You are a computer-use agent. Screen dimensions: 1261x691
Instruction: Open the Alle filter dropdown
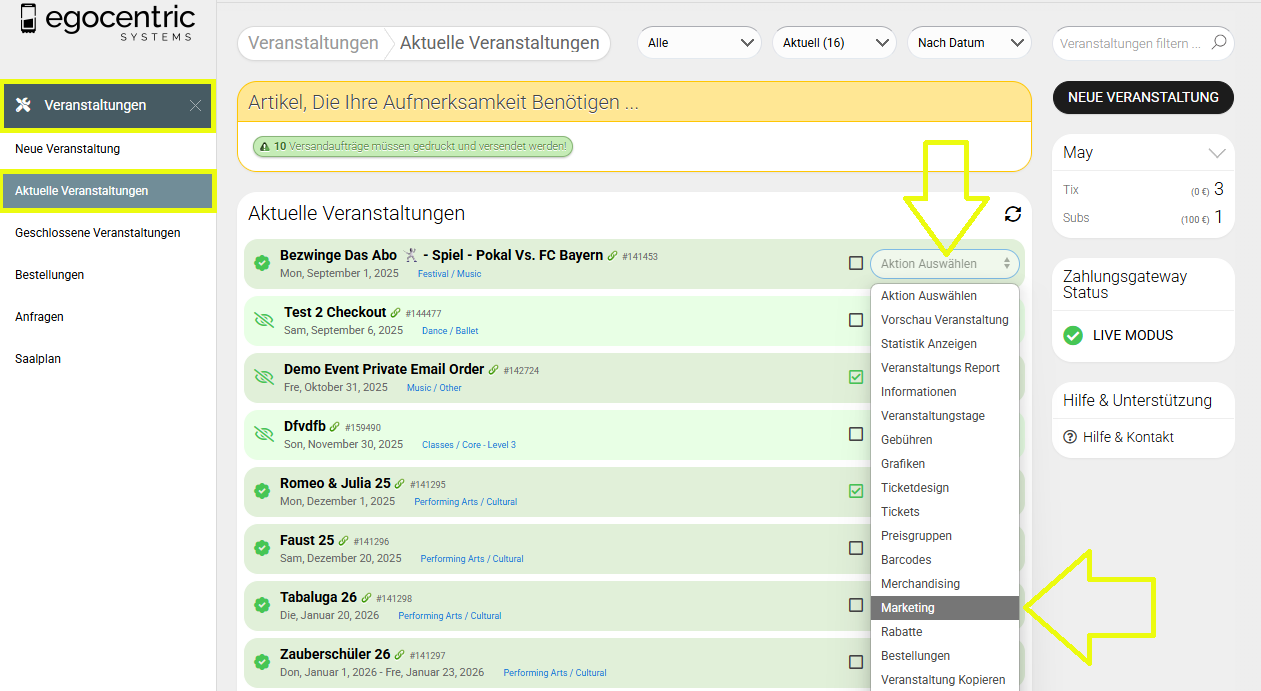click(700, 43)
